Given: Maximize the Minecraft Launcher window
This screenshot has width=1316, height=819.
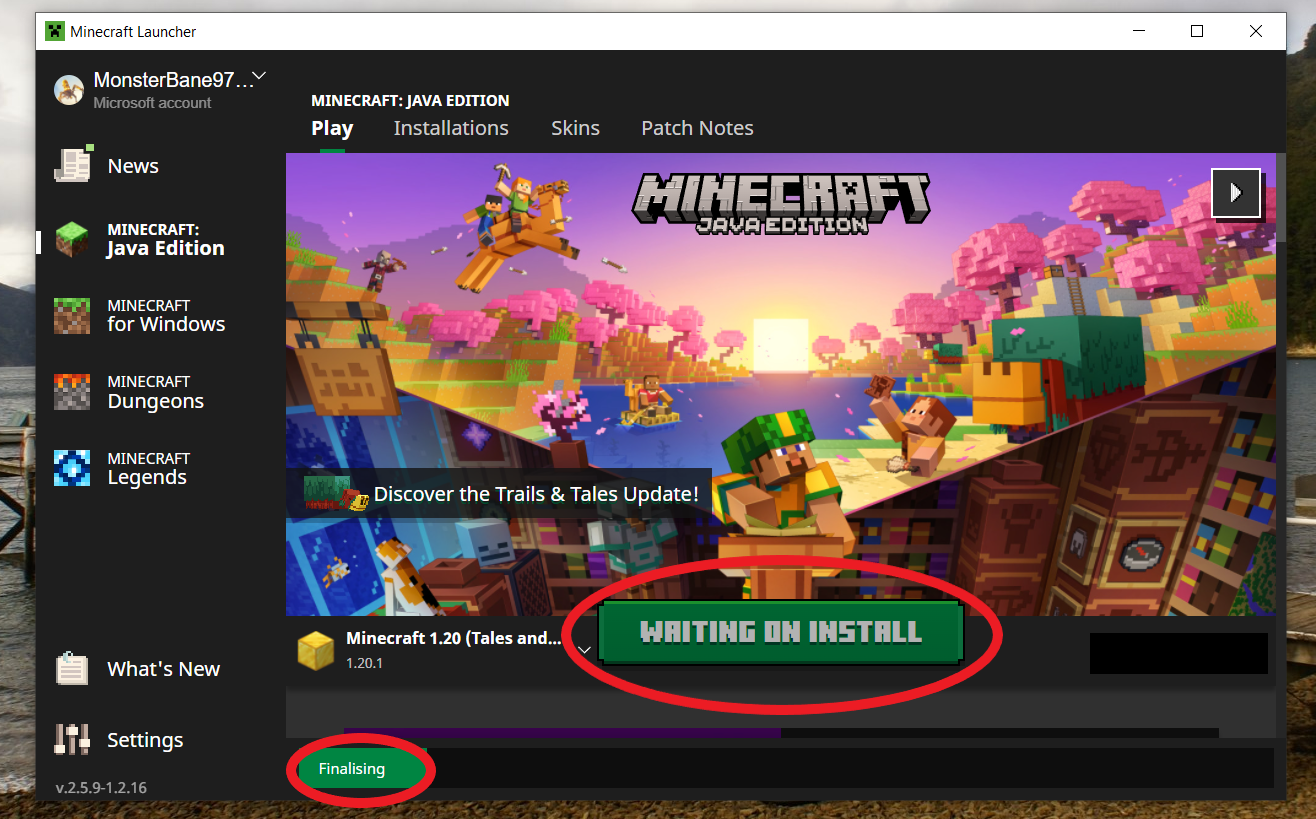Looking at the screenshot, I should [1197, 31].
